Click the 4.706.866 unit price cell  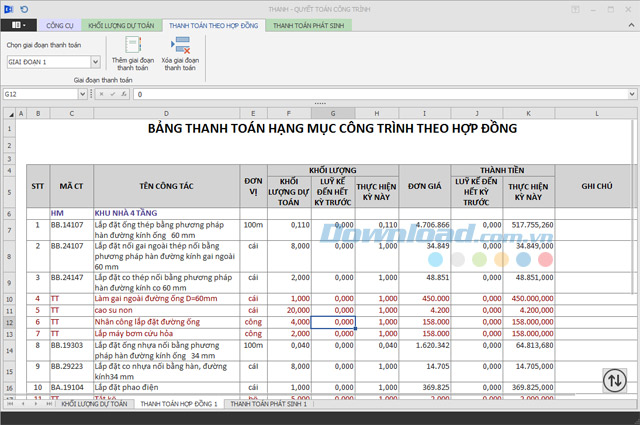424,230
